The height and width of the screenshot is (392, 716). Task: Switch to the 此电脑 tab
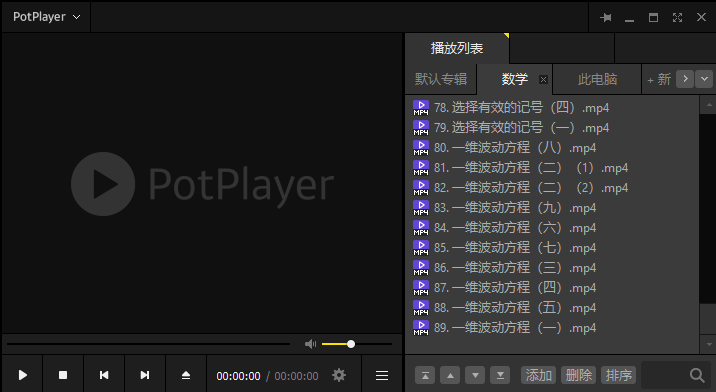[597, 79]
